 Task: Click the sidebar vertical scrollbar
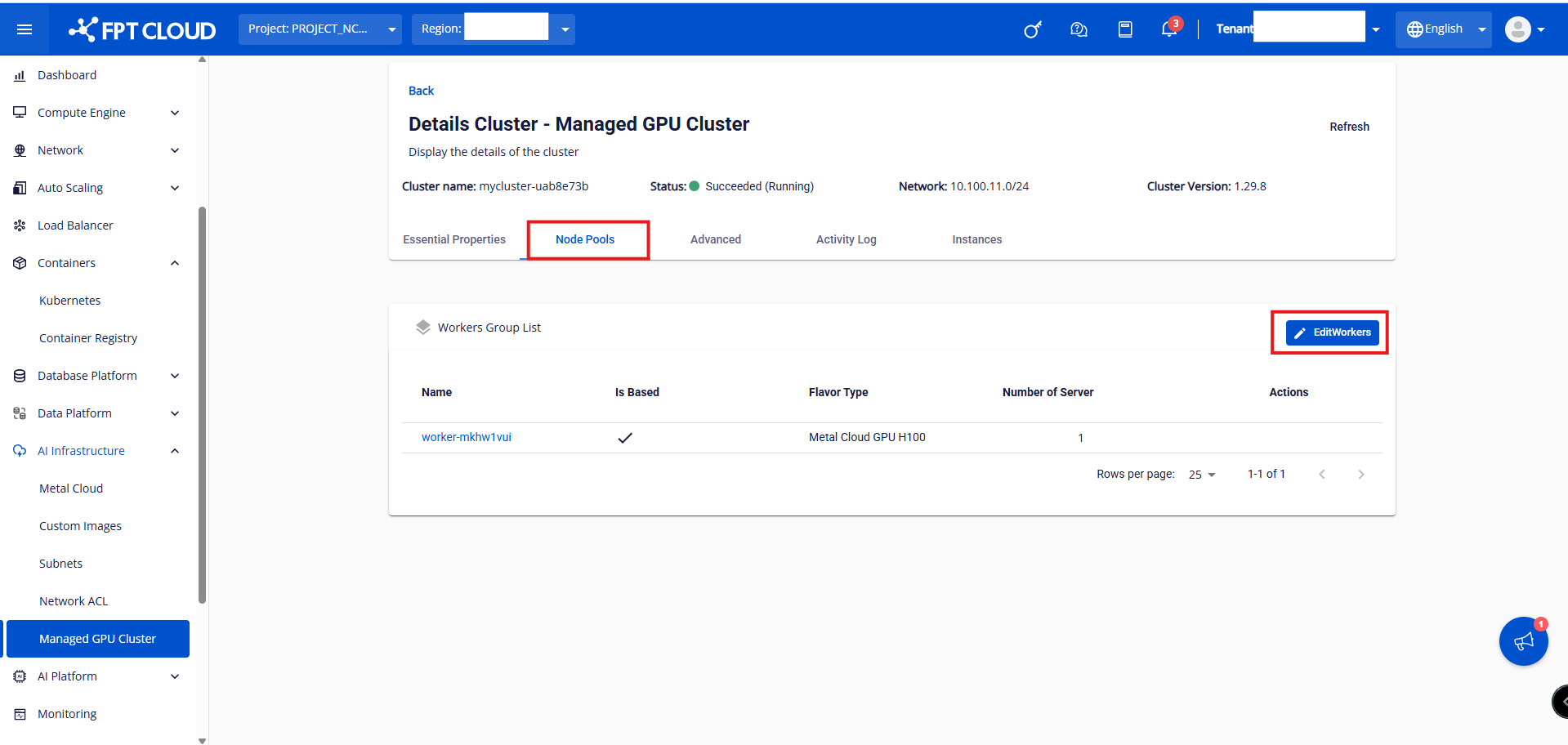click(202, 404)
